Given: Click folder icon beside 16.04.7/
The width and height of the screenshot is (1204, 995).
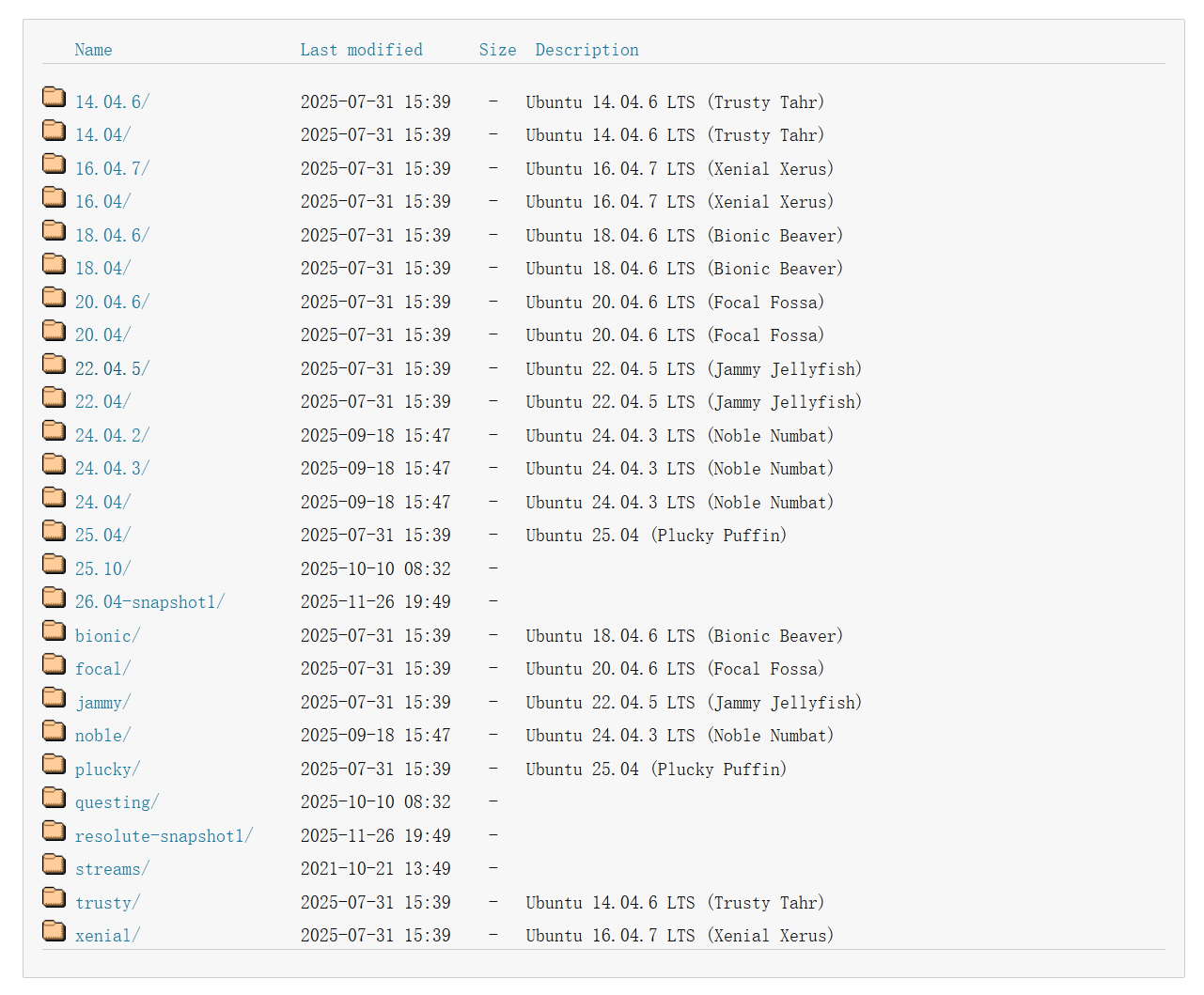Looking at the screenshot, I should (x=55, y=163).
